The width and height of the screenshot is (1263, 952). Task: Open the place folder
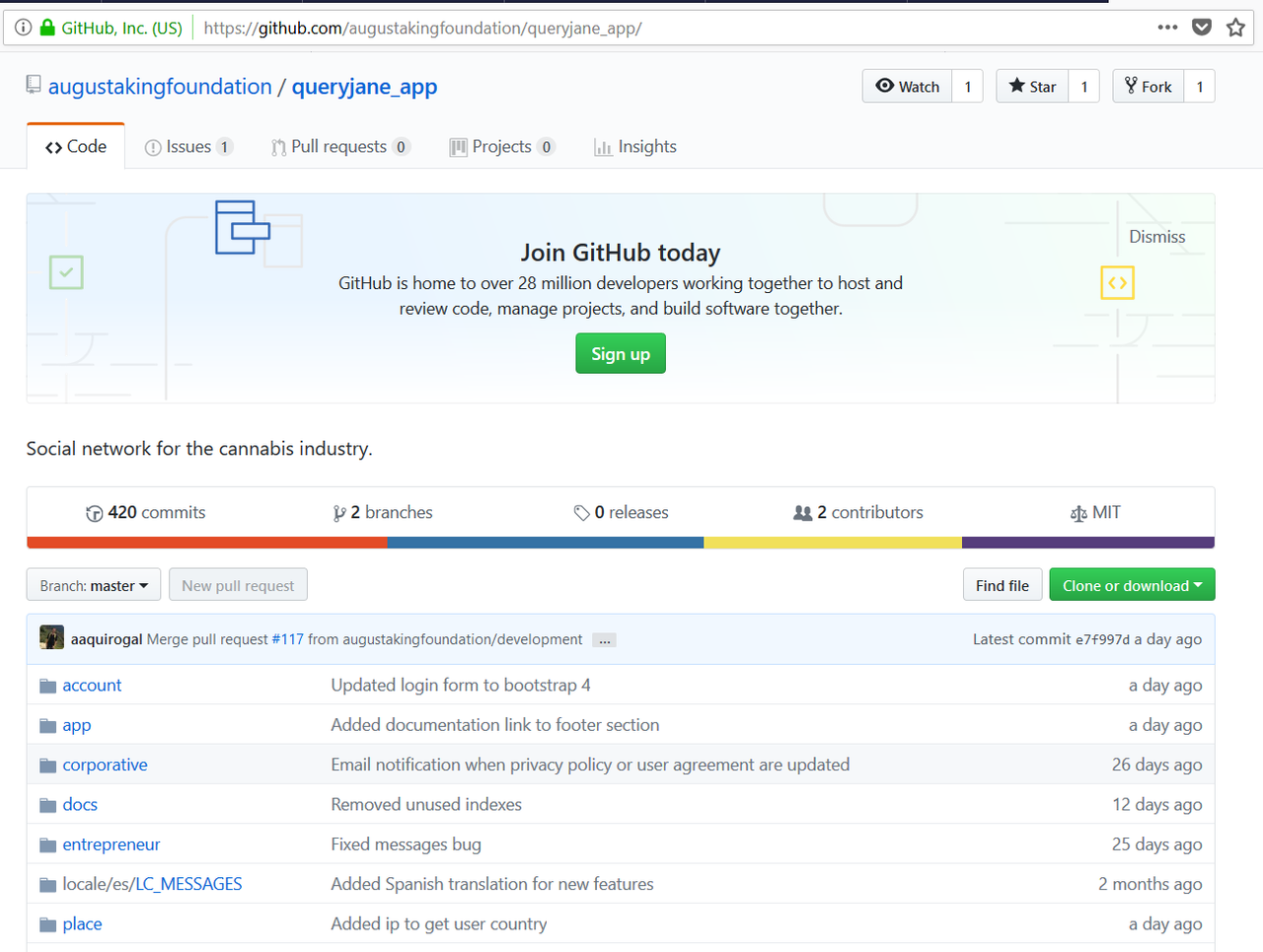pyautogui.click(x=82, y=923)
